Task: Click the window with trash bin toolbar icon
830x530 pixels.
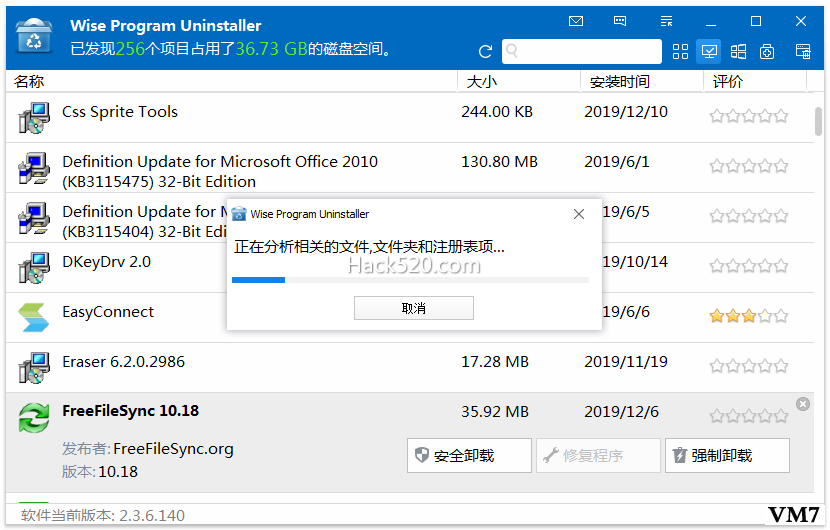Action: tap(803, 51)
